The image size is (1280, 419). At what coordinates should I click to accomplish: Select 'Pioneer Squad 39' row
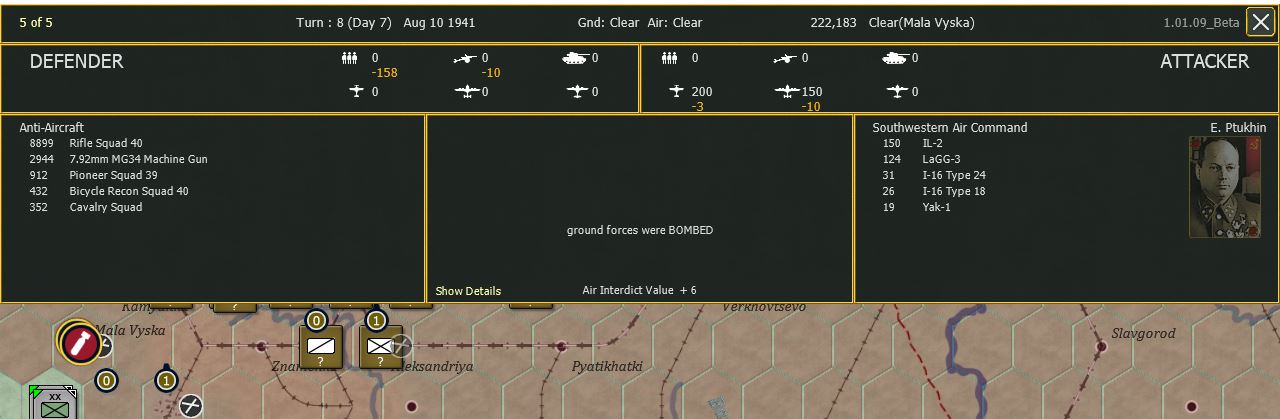click(x=93, y=175)
